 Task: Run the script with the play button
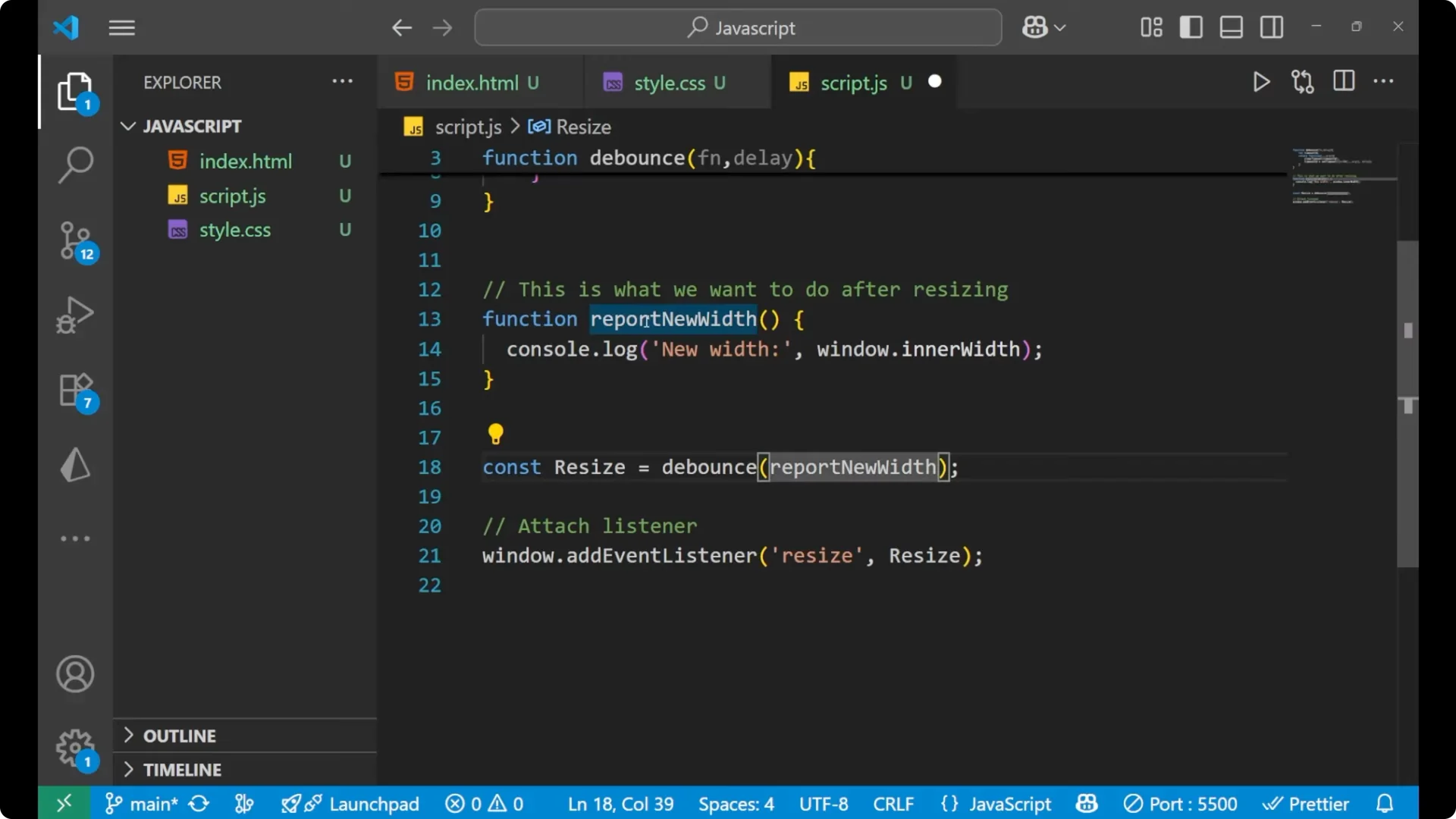[1261, 82]
